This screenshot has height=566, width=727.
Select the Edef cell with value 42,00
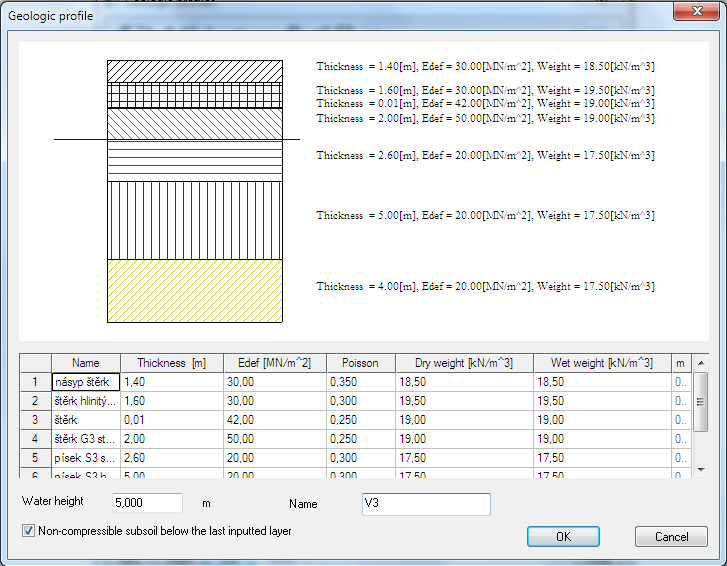click(274, 420)
